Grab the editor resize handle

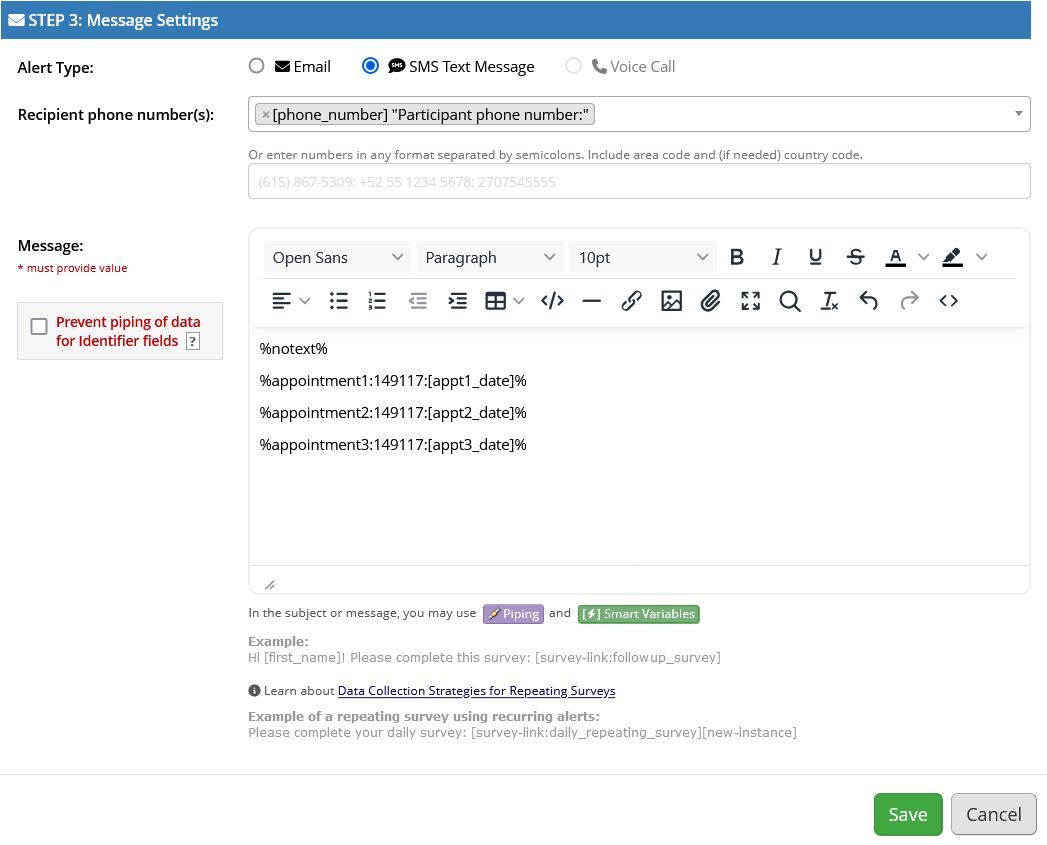tap(270, 584)
